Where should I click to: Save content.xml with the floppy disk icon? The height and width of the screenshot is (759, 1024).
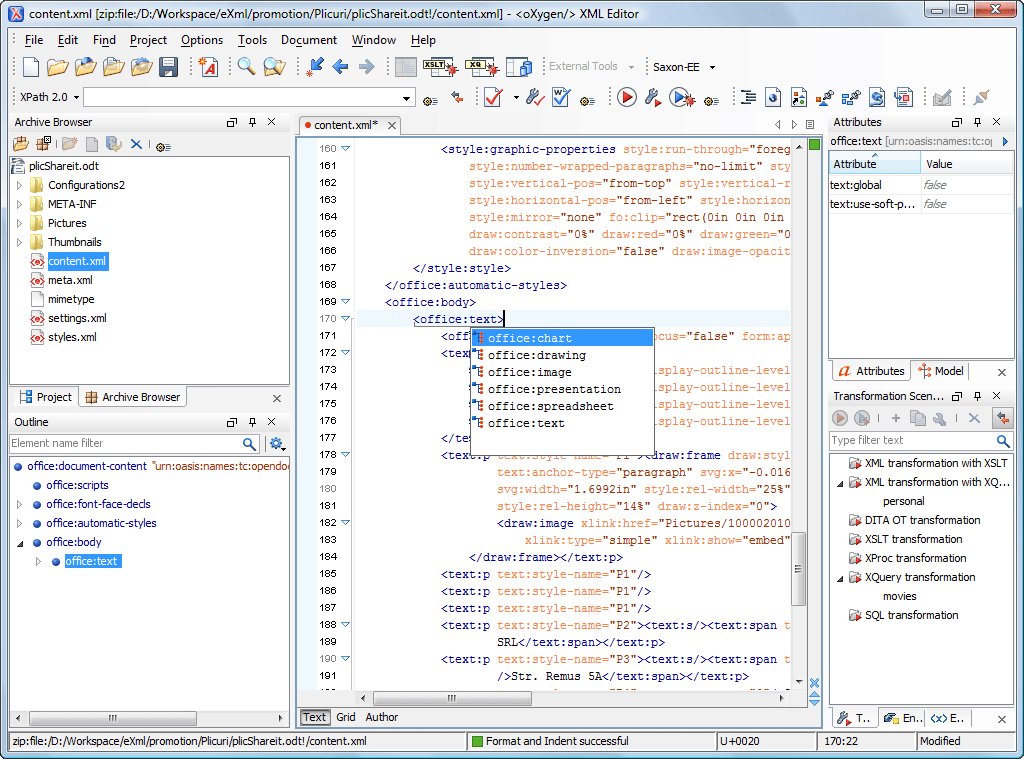(167, 65)
